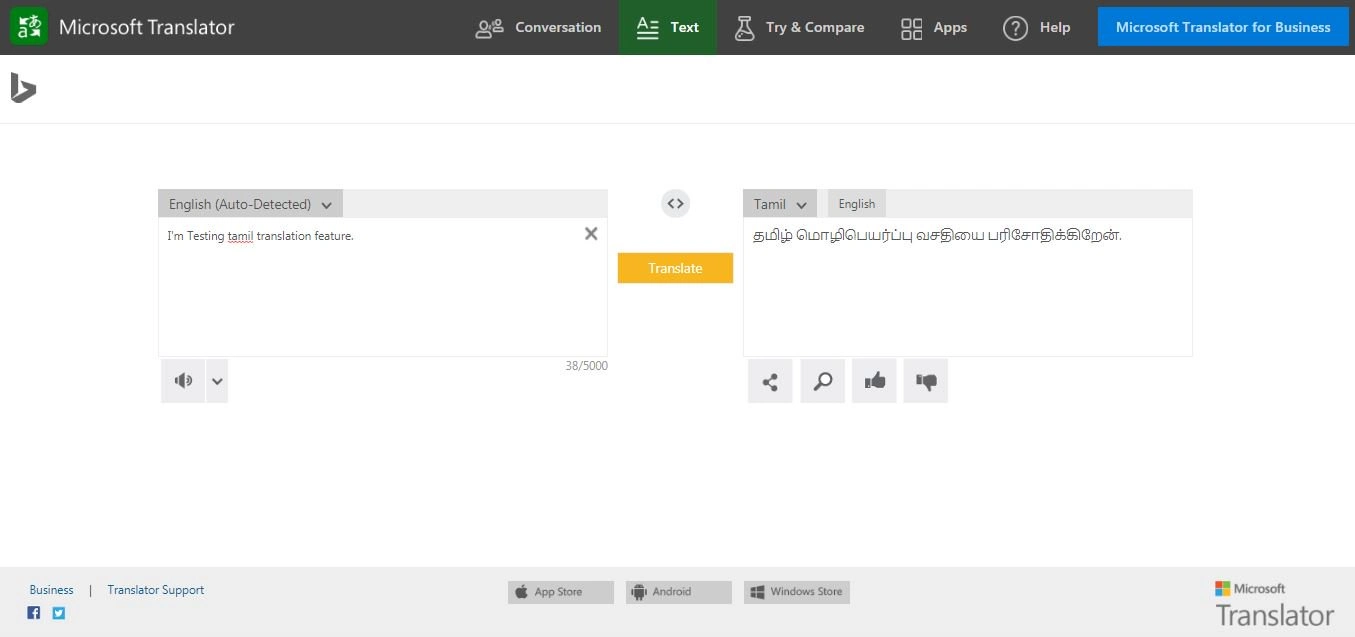Image resolution: width=1355 pixels, height=637 pixels.
Task: Clear the source text with the X
Action: [590, 233]
